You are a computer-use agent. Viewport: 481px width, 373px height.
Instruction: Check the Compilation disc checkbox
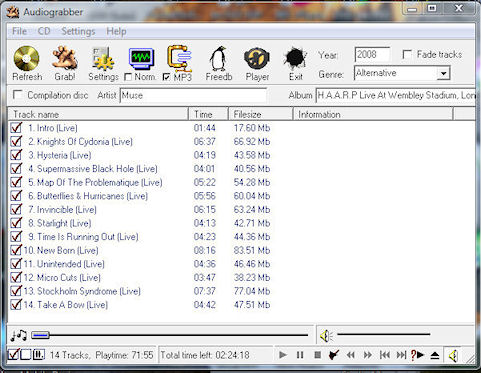point(17,95)
